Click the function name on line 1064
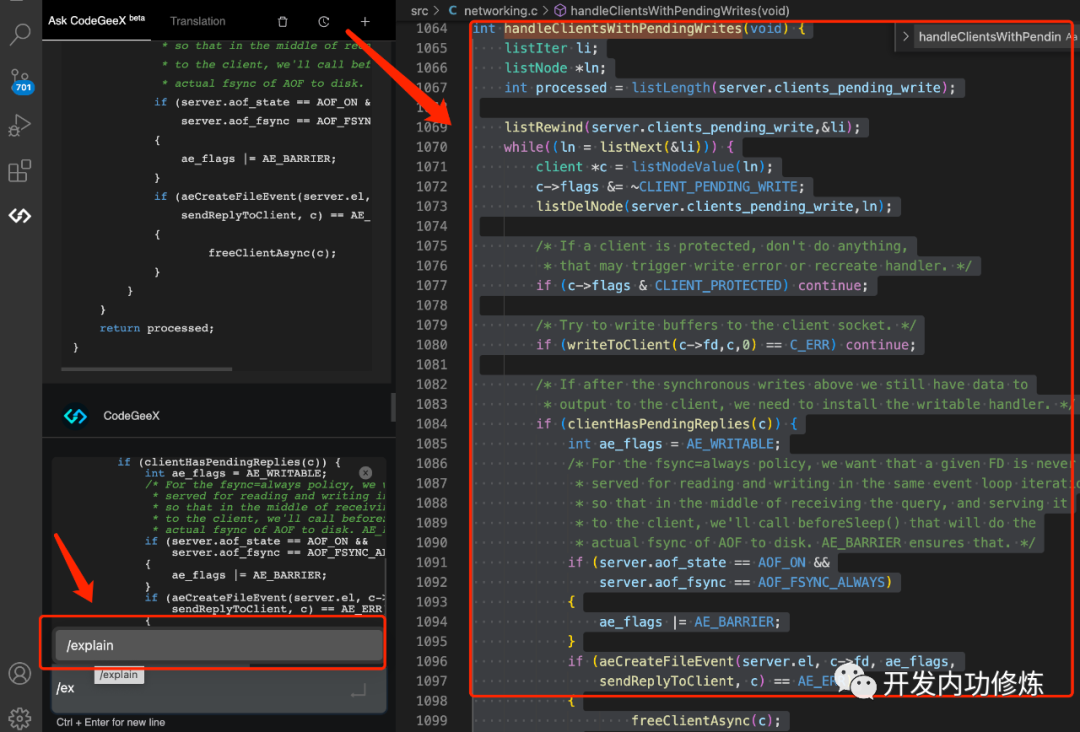The width and height of the screenshot is (1080, 732). tap(623, 28)
